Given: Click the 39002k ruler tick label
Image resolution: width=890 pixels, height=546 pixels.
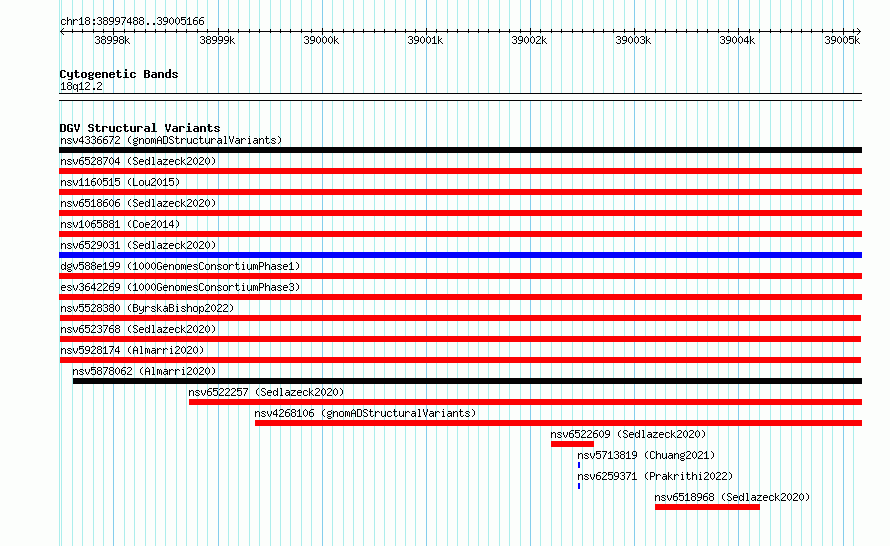Looking at the screenshot, I should 529,40.
